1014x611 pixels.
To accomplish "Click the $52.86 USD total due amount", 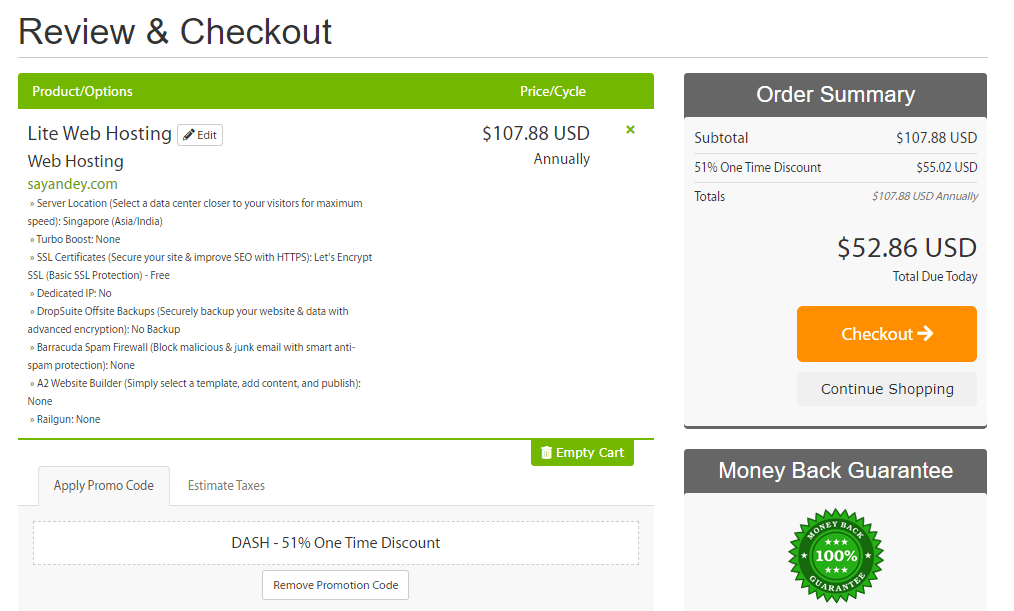I will click(x=907, y=248).
